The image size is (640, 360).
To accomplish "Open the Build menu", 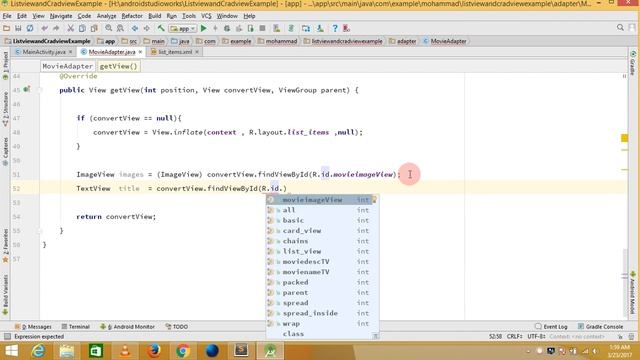I will 154,16.
